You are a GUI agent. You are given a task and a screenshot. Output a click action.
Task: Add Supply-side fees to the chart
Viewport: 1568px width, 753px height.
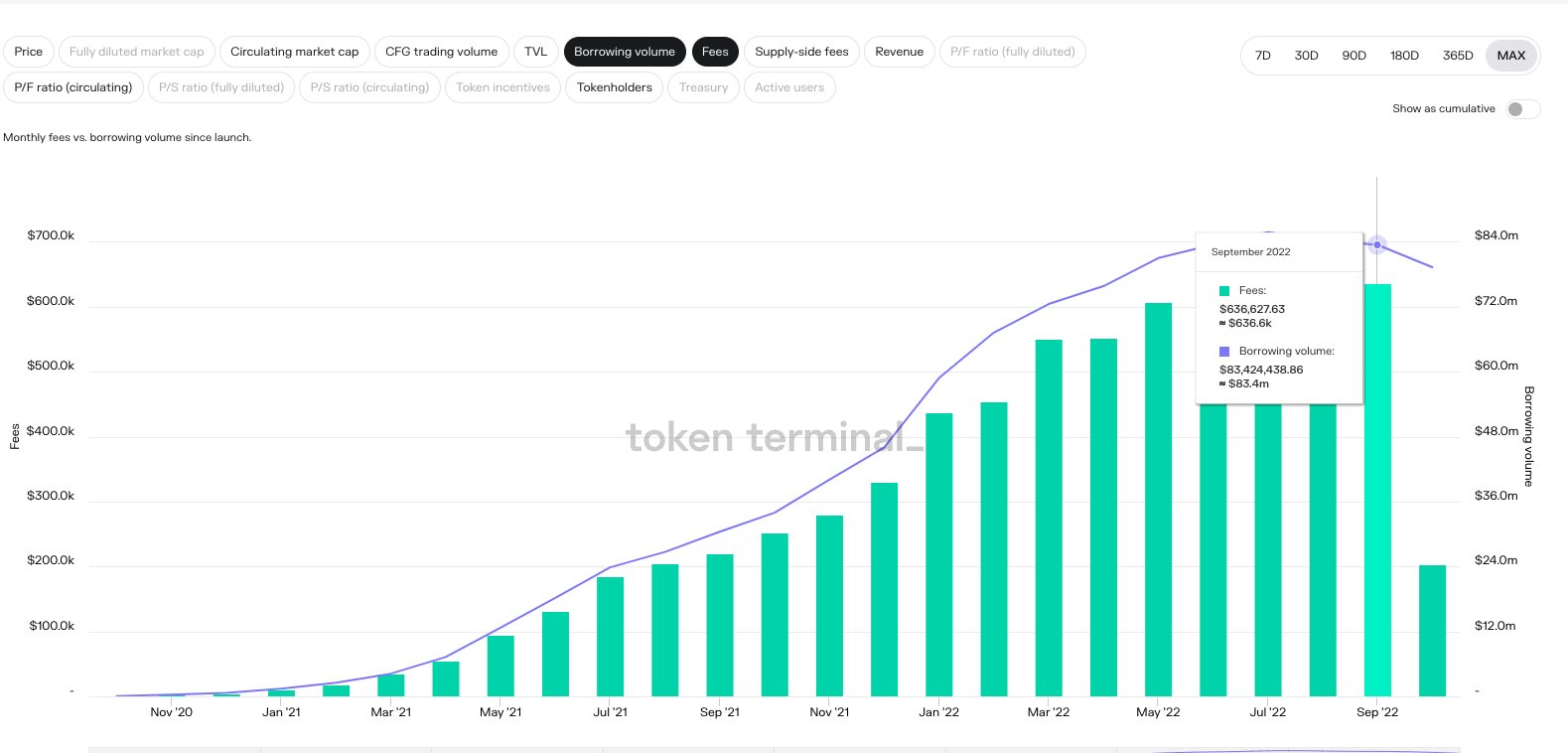pyautogui.click(x=801, y=52)
